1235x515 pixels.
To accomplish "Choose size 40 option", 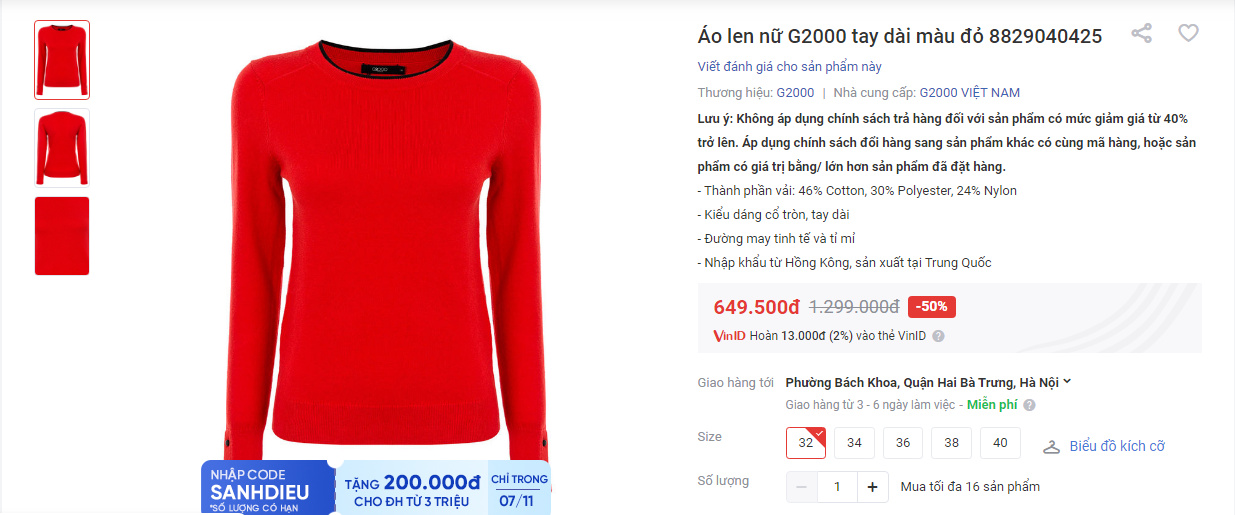I will pos(1000,443).
